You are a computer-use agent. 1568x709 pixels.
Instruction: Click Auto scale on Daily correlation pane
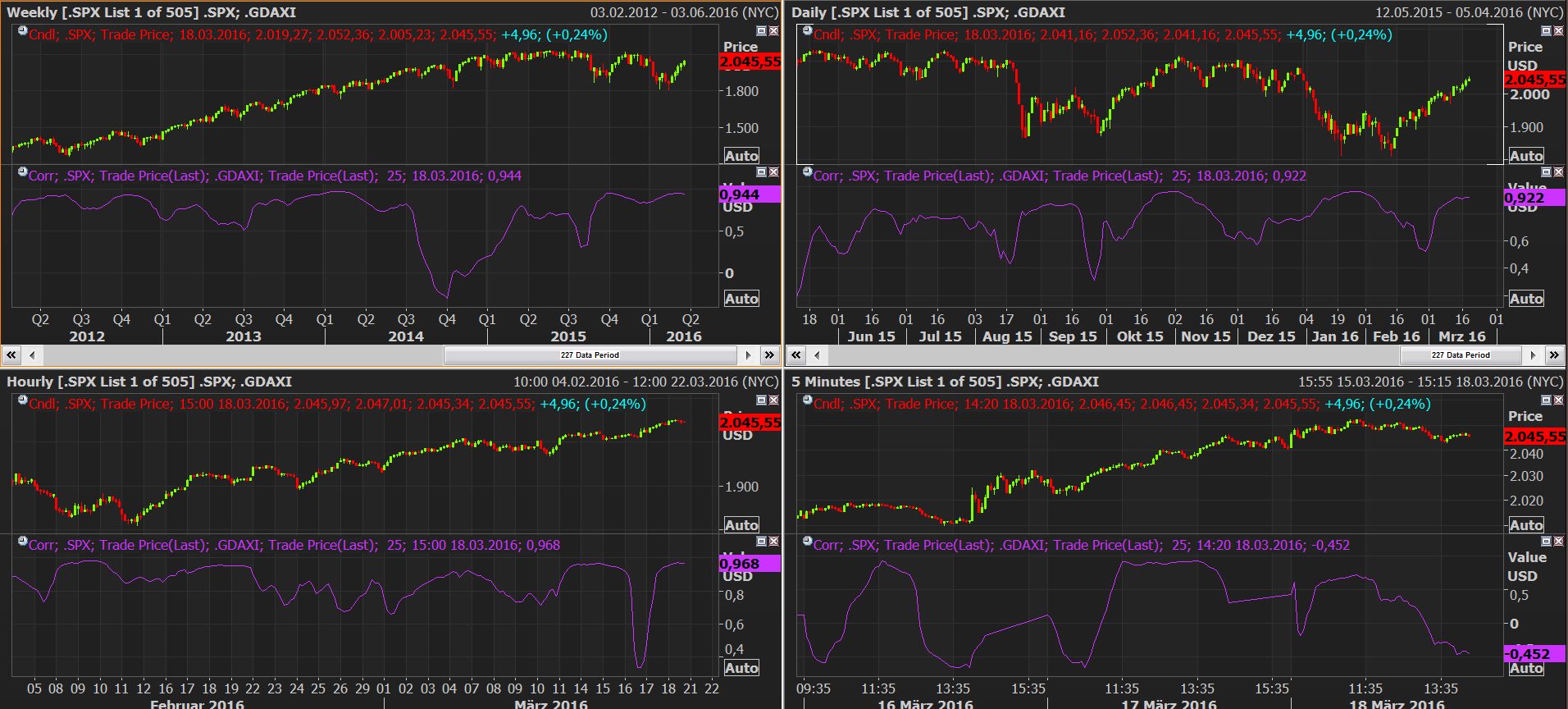[1526, 299]
